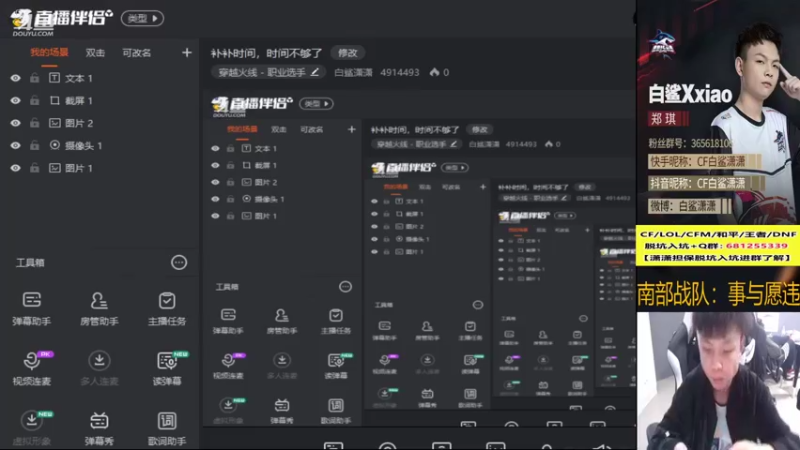Click the 微博: 白鲨潇潇 line
Screen dimensions: 800x450
click(689, 206)
